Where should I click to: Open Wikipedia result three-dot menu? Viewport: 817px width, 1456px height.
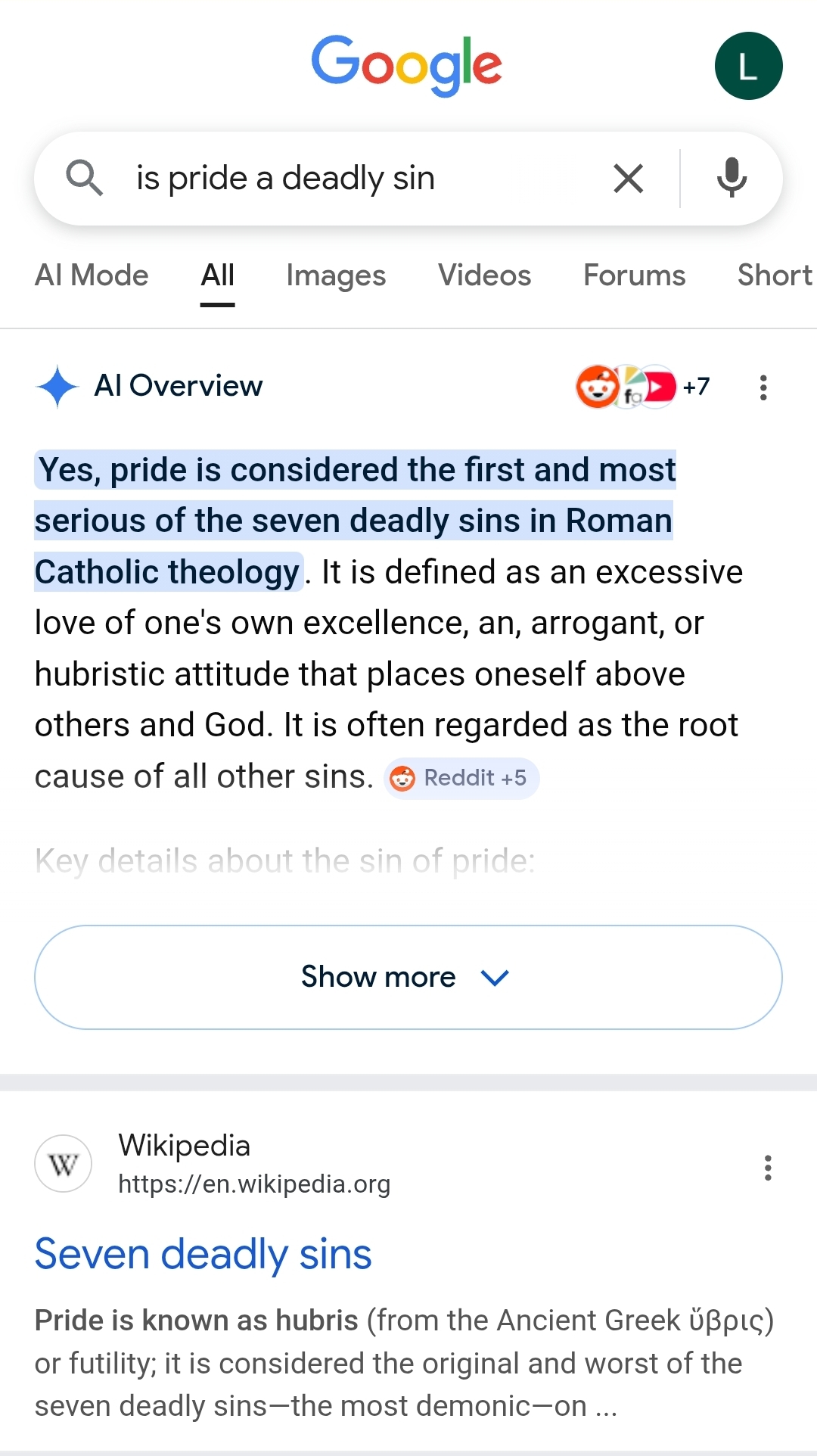[768, 1168]
